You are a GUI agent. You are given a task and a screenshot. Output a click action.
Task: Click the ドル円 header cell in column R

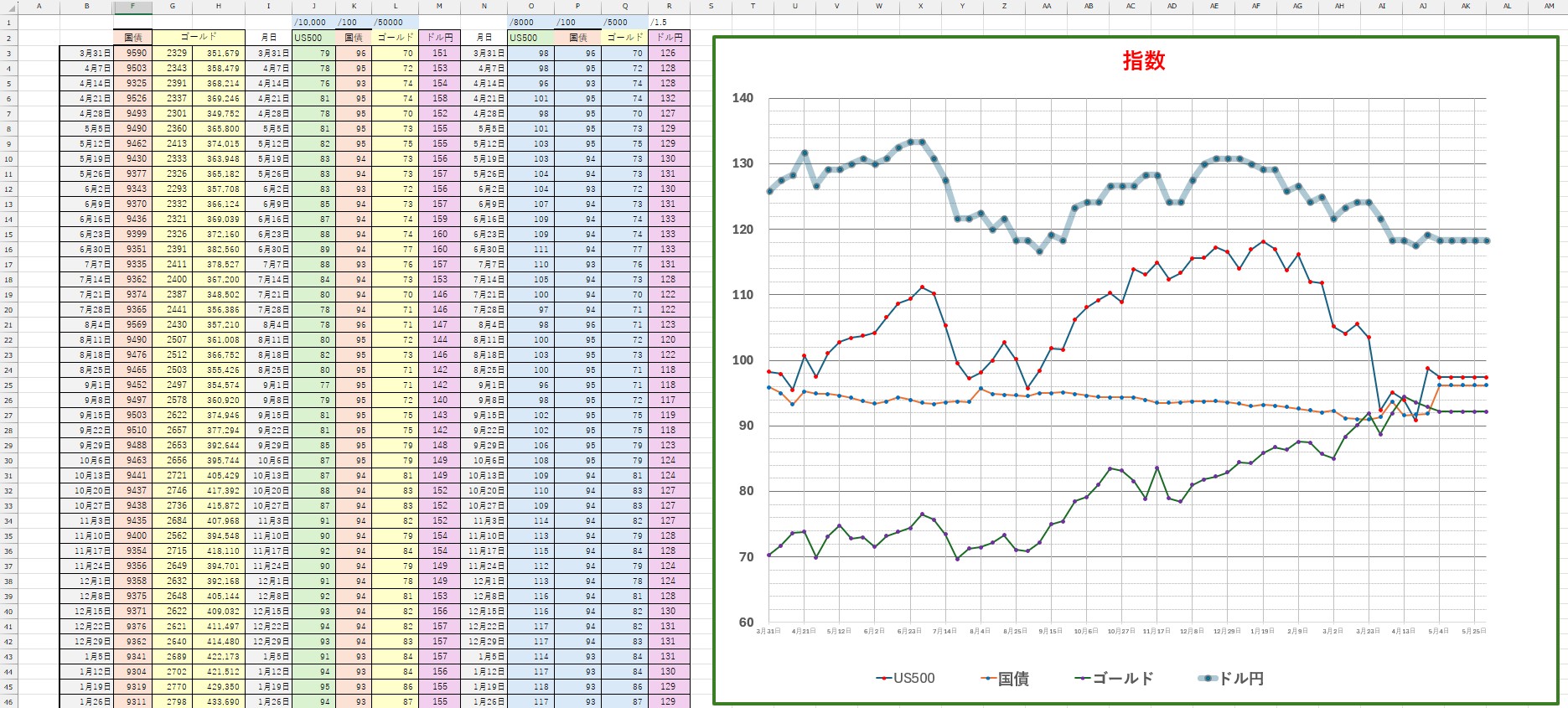pyautogui.click(x=669, y=38)
